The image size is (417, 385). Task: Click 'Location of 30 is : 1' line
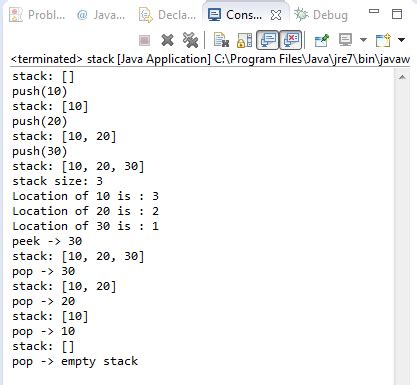pos(86,226)
